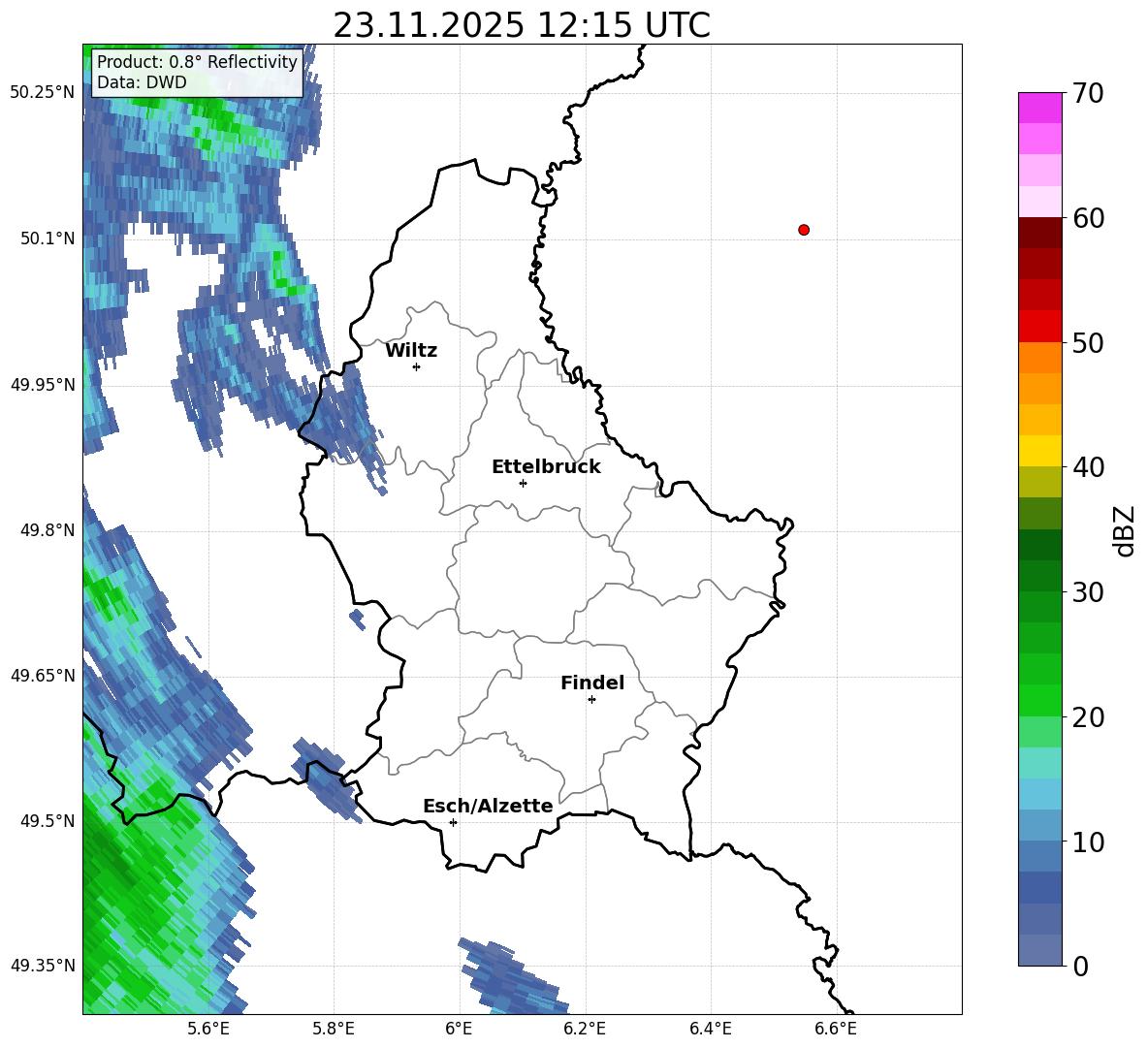Click the 49.35°N latitude label
1148x1048 pixels.
(43, 966)
